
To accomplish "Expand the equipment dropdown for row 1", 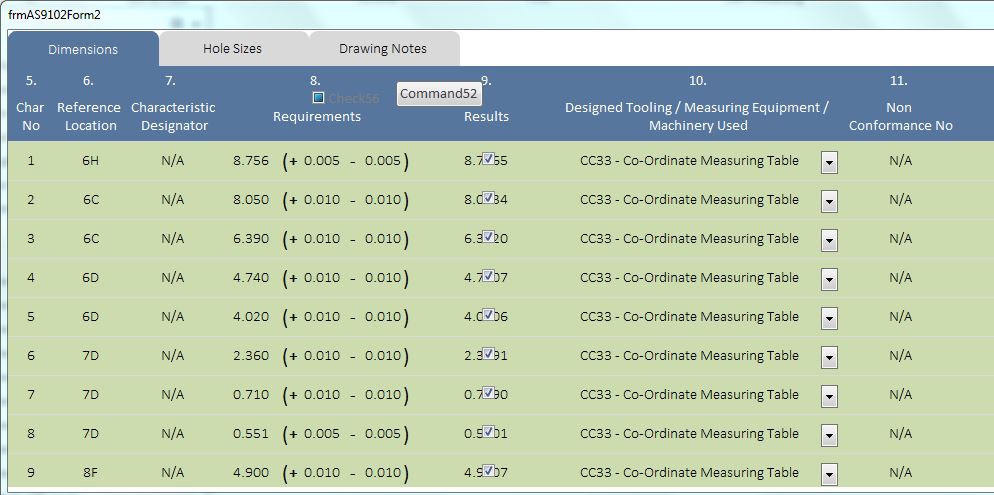I will (x=829, y=163).
